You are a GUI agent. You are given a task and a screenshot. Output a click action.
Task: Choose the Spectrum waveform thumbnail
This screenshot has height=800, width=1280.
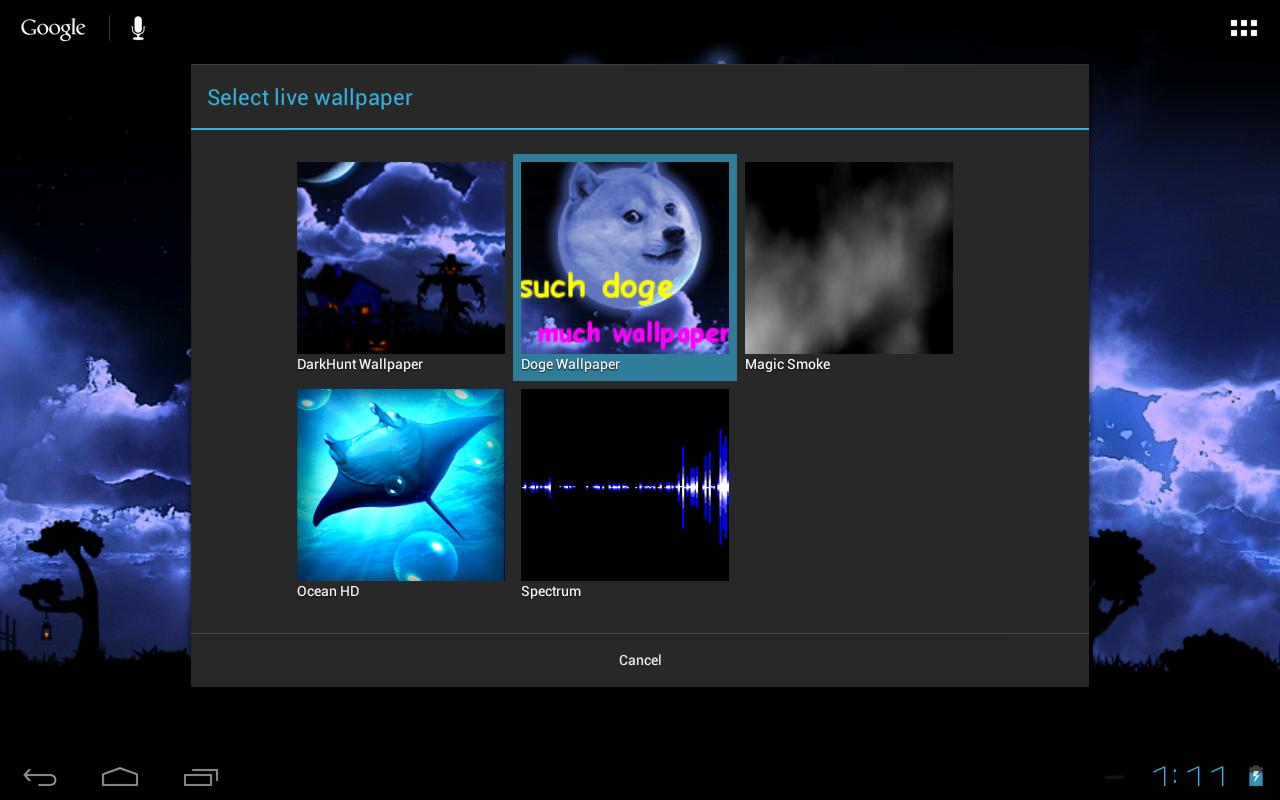[625, 485]
